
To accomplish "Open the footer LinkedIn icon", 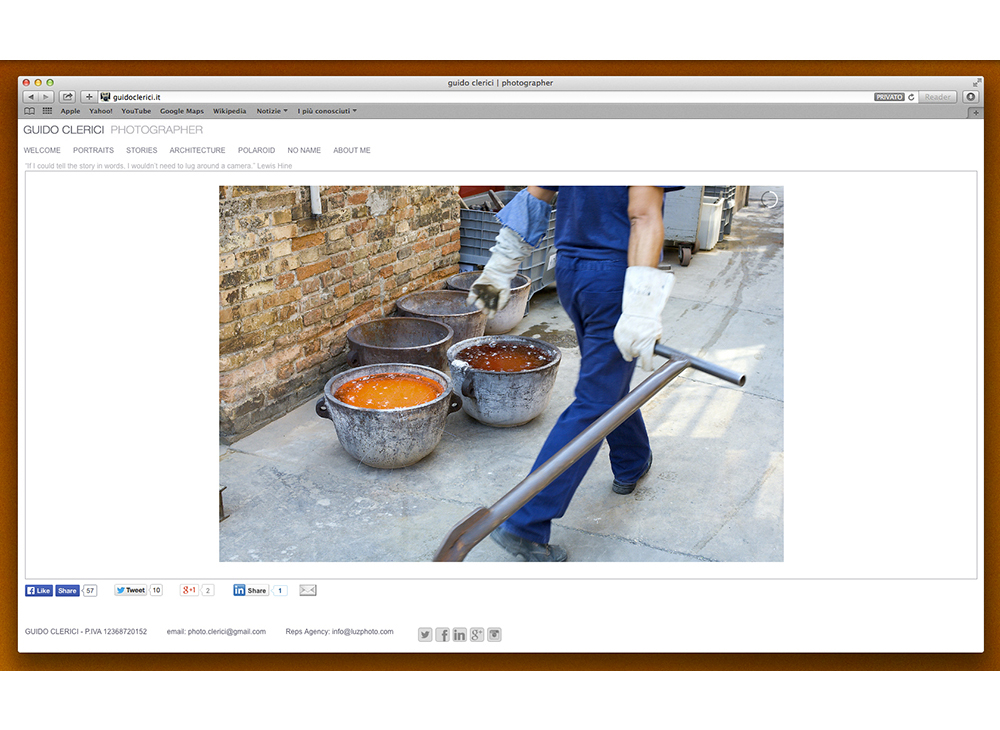I will point(460,634).
